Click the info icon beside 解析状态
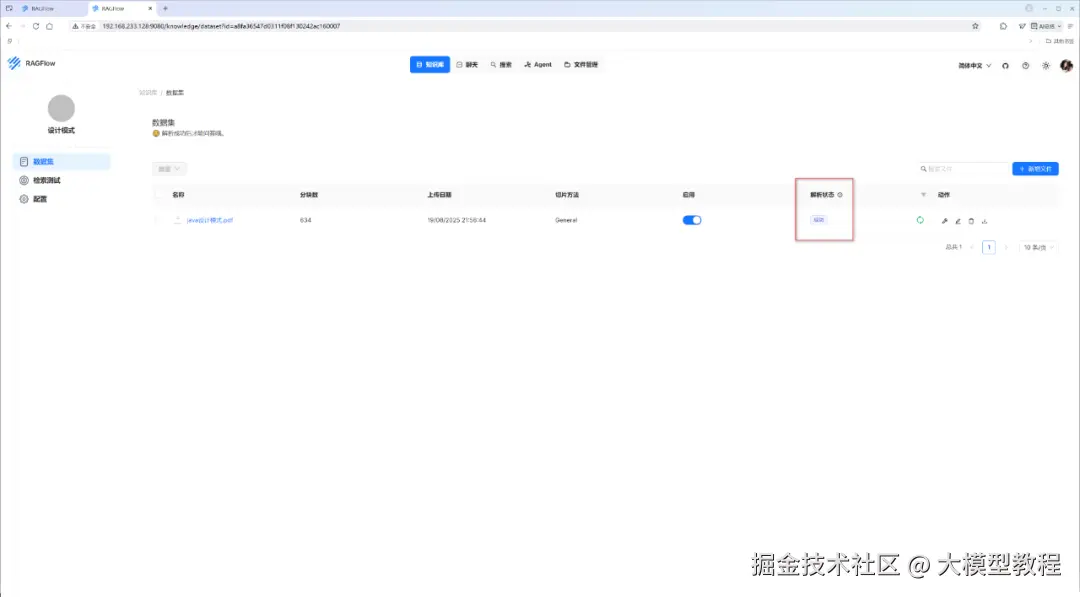1080x597 pixels. point(840,195)
